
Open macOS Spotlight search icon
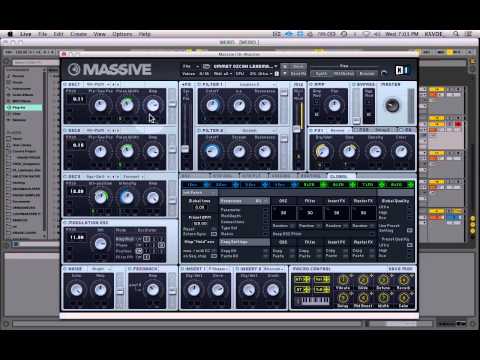pyautogui.click(x=456, y=34)
